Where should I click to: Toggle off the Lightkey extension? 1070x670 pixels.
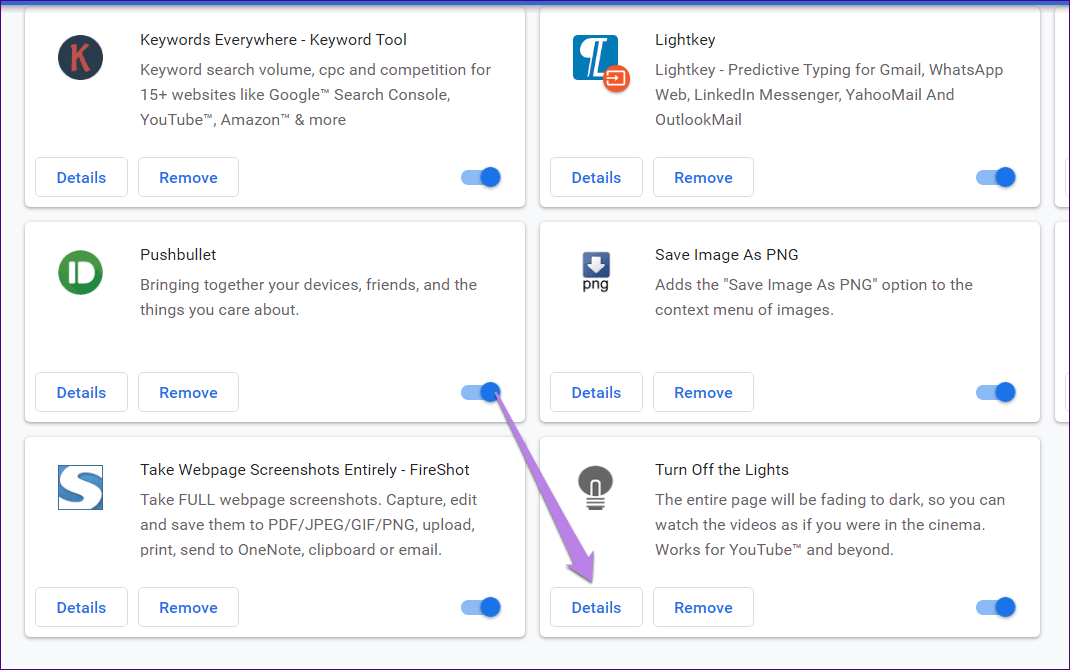pyautogui.click(x=996, y=177)
